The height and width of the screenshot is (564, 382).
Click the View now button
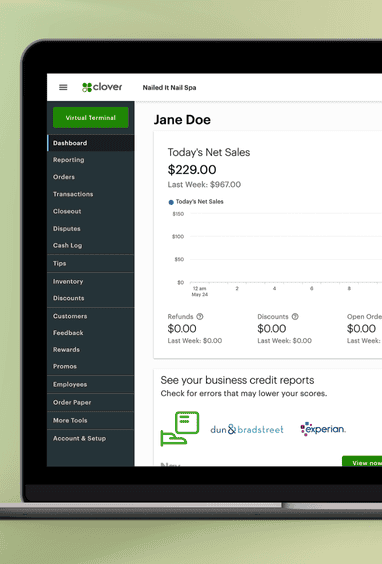click(x=362, y=461)
